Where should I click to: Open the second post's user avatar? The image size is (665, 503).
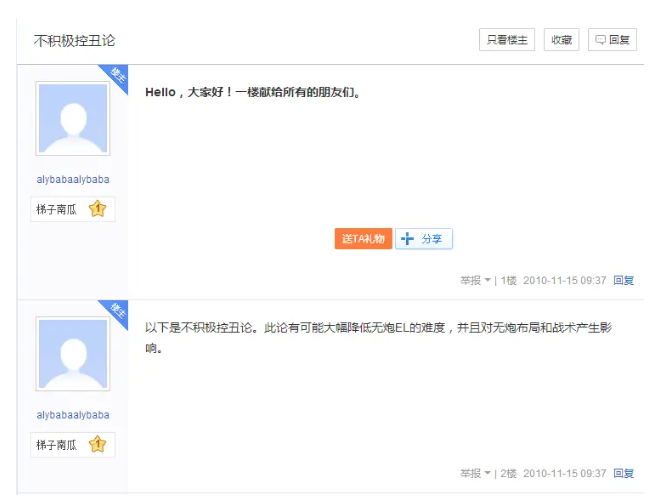tap(73, 354)
